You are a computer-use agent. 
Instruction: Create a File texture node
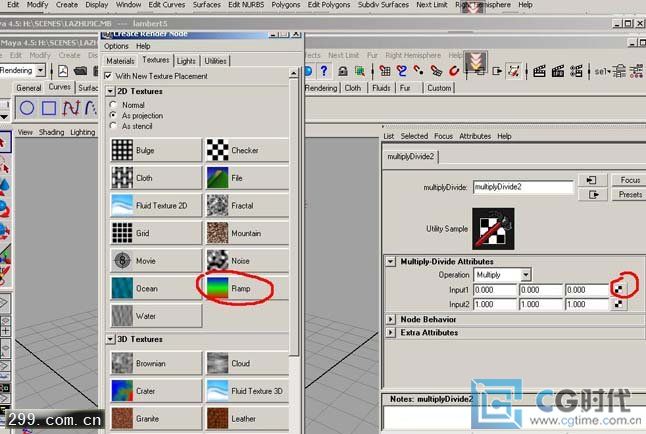247,178
